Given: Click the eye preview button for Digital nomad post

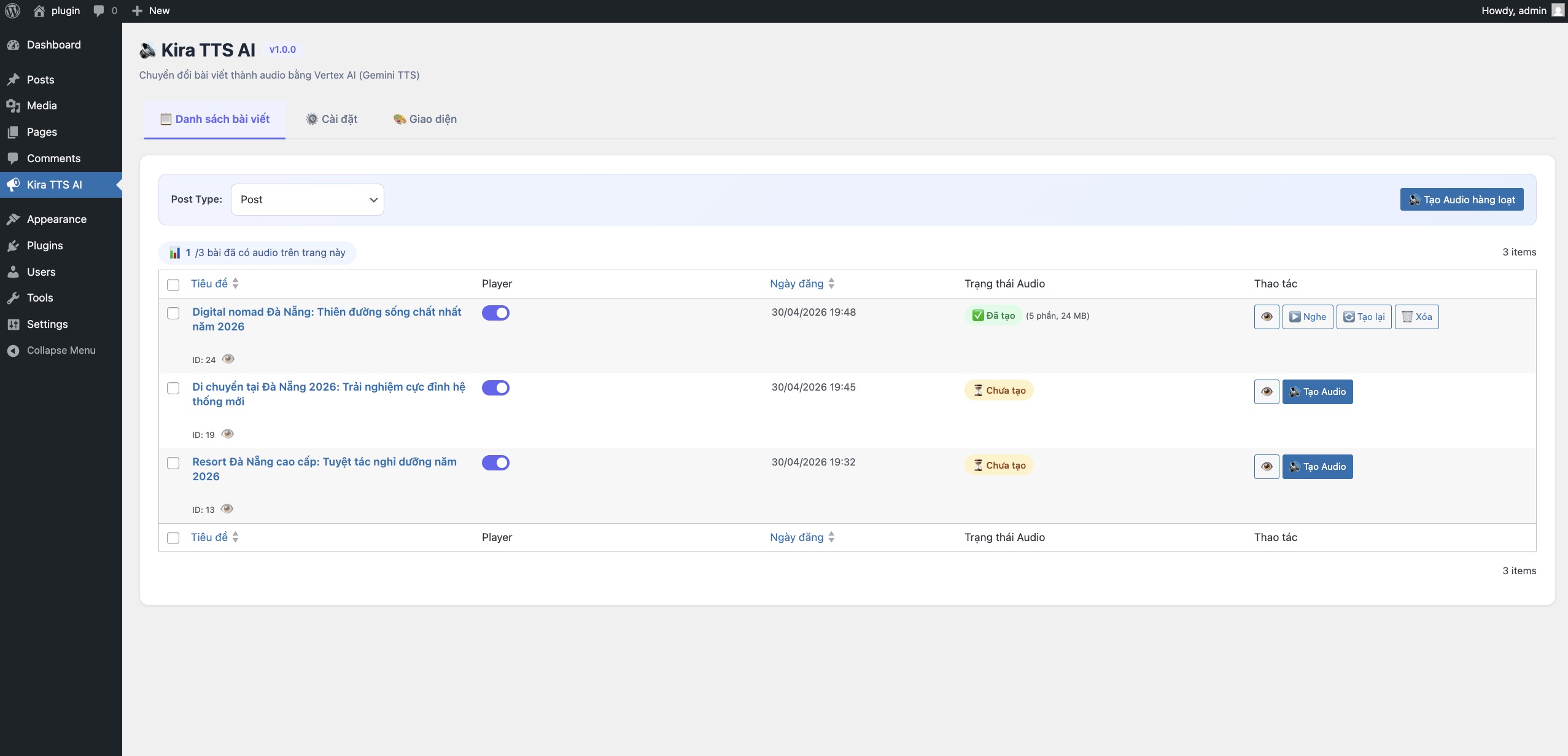Looking at the screenshot, I should (1266, 317).
